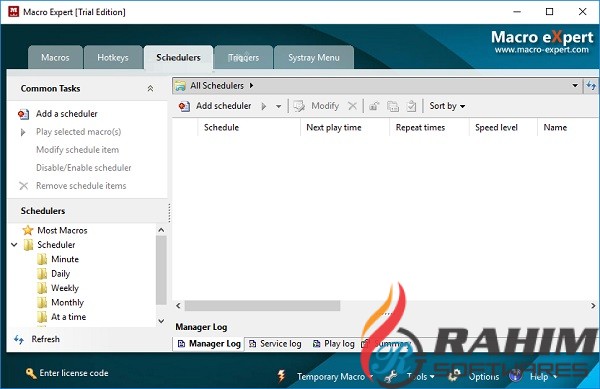Open the Play log tab
This screenshot has height=389, width=600.
tap(334, 344)
